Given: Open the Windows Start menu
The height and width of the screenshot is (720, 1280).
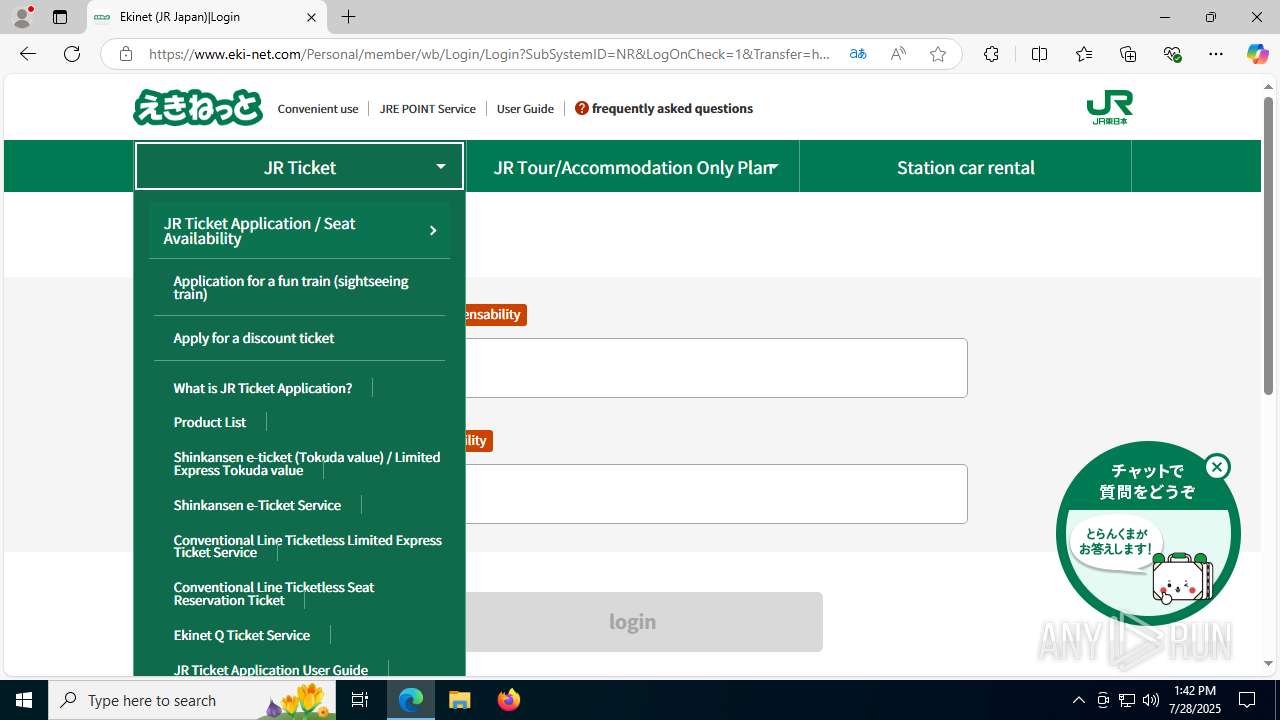Looking at the screenshot, I should pos(24,700).
